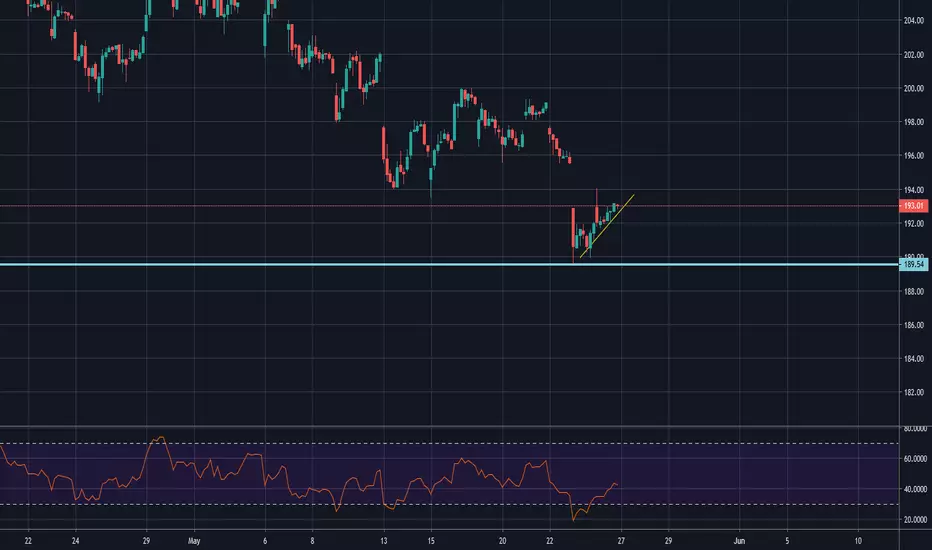Click the May label on time axis
The image size is (932, 550).
tap(194, 541)
